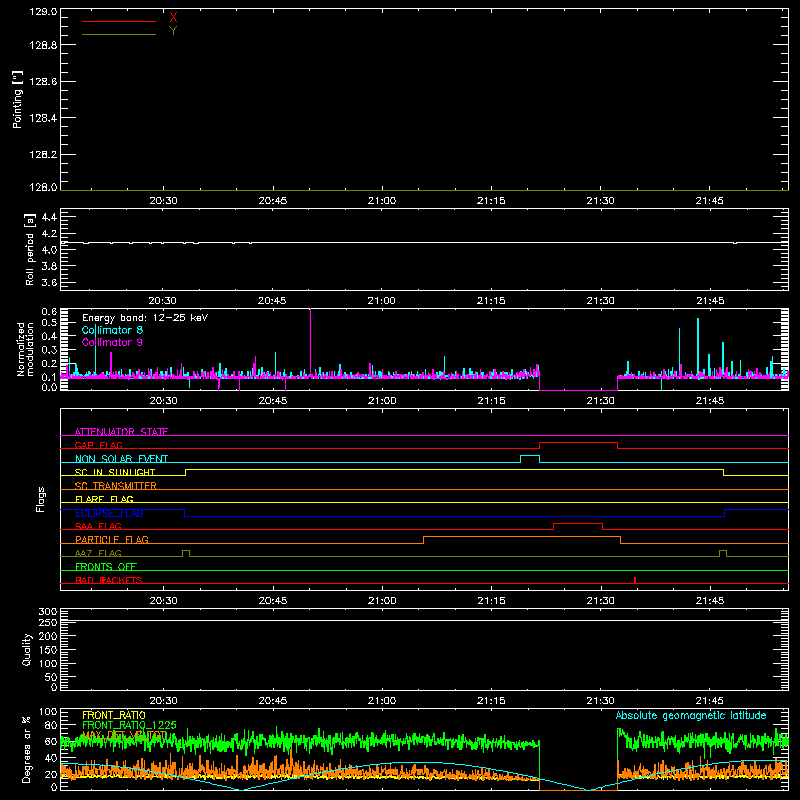Select the Y legend label
The height and width of the screenshot is (800, 800).
click(x=173, y=31)
